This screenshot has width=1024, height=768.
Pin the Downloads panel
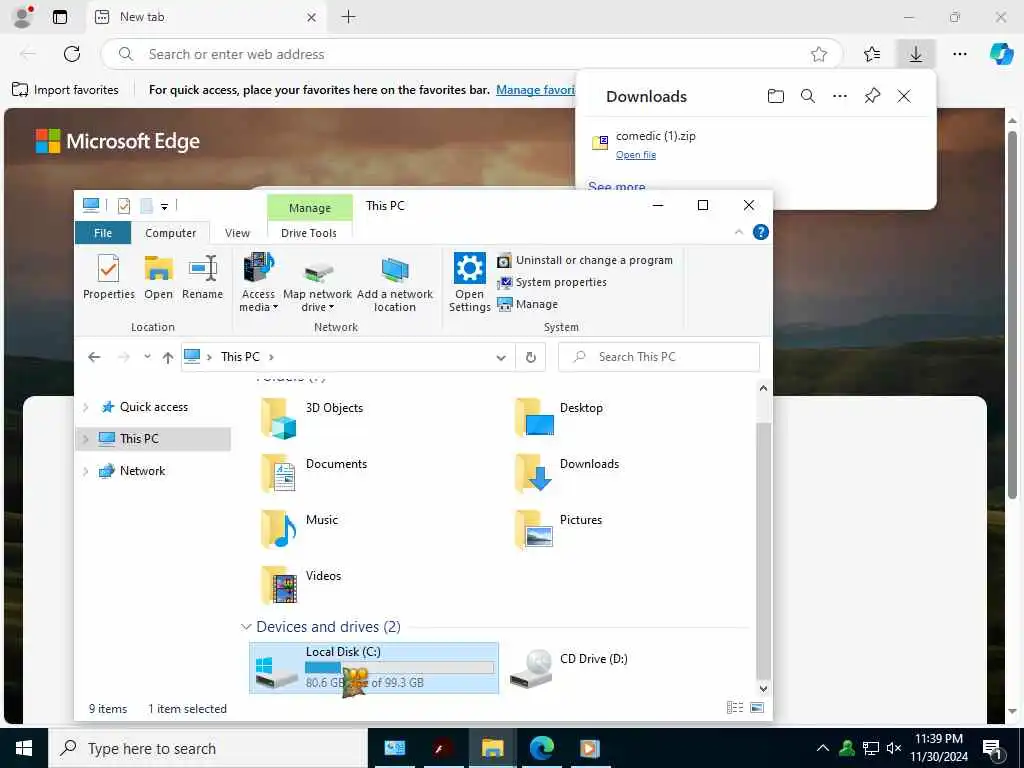point(872,97)
